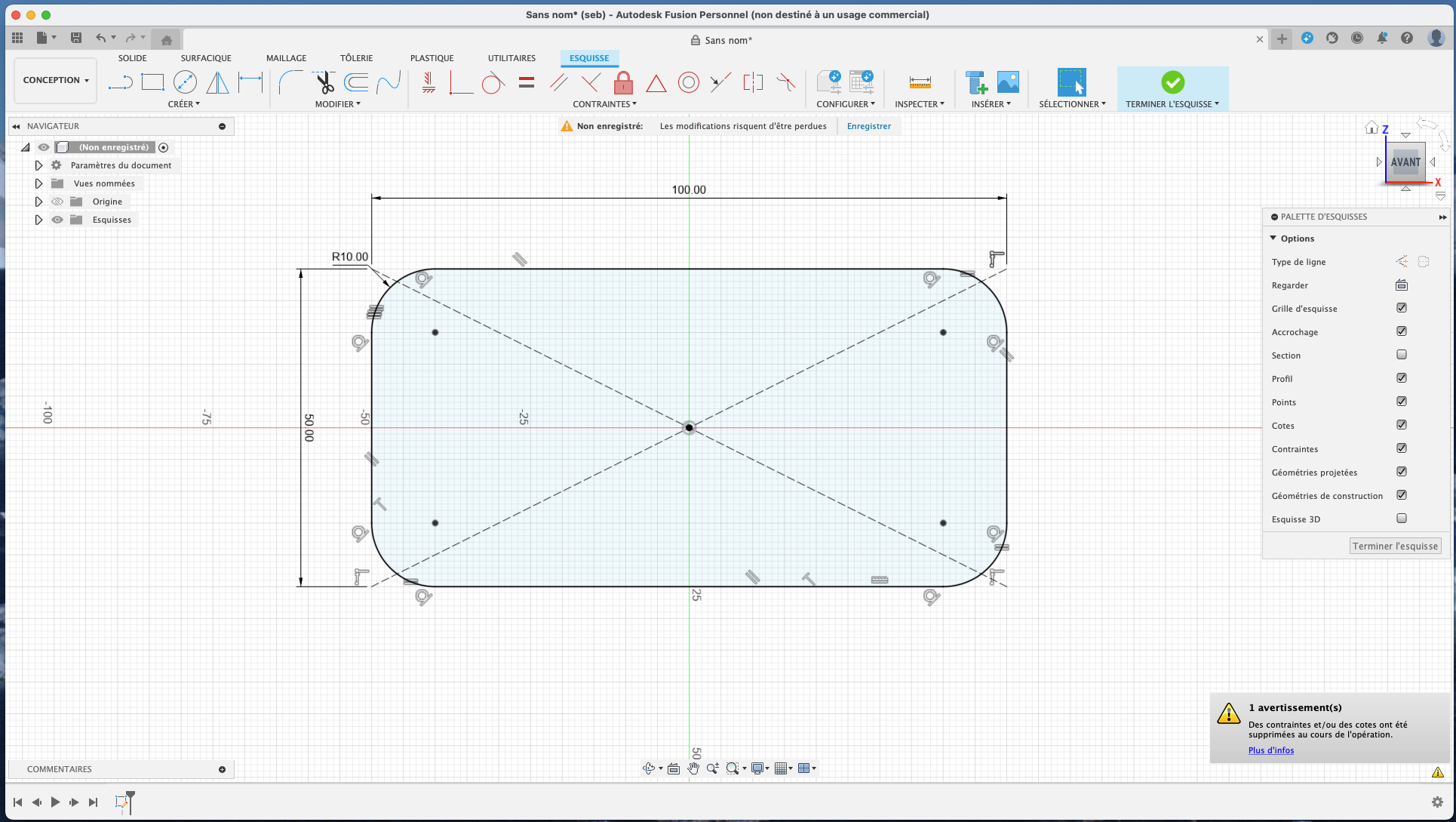Select the Trim scissors tool
Screen dimensions: 1456x822
coord(324,82)
